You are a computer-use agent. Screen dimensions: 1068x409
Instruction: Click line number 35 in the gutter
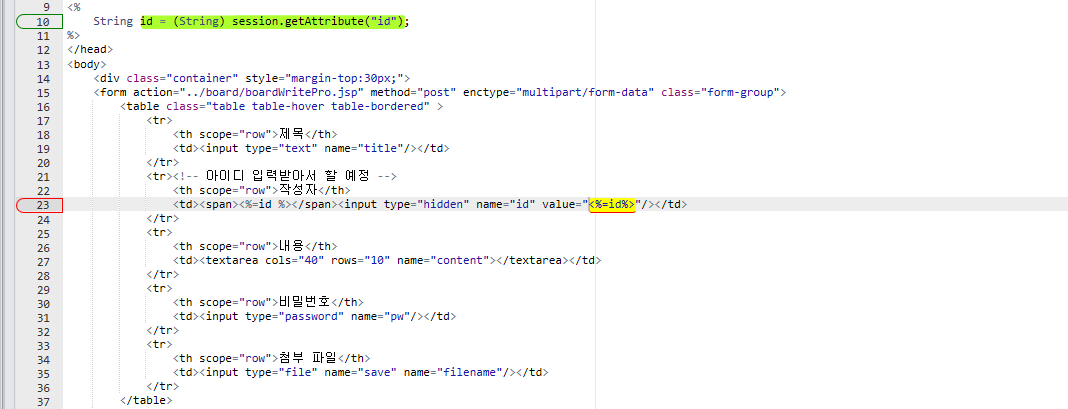pyautogui.click(x=43, y=373)
